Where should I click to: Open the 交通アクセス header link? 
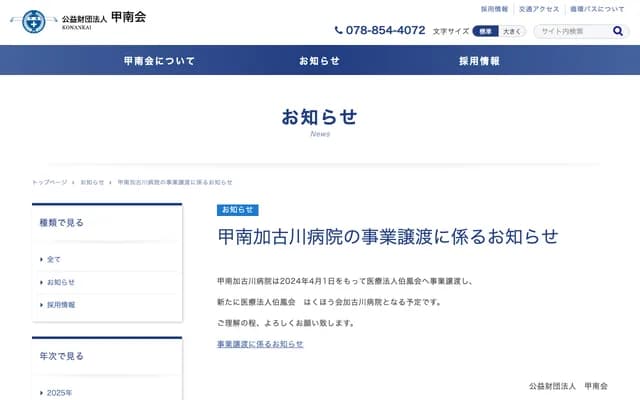pos(539,9)
